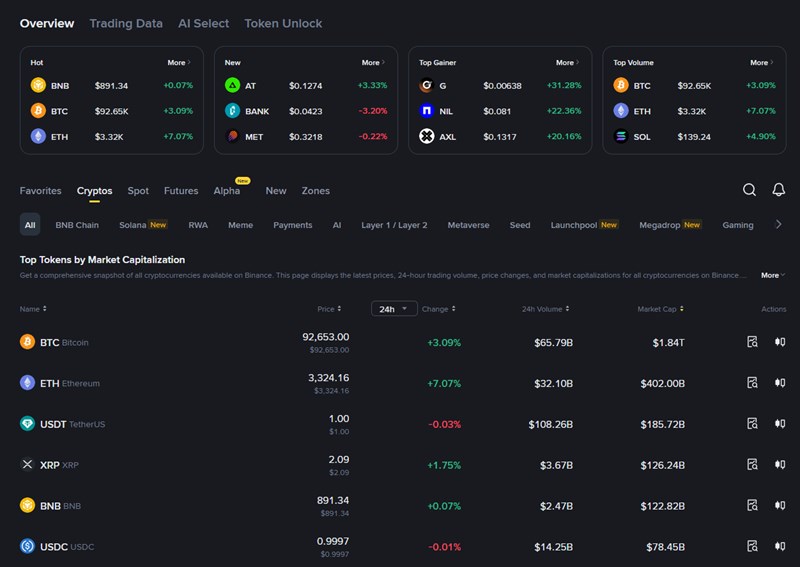Sort the table by Price column
The height and width of the screenshot is (567, 800).
(329, 309)
